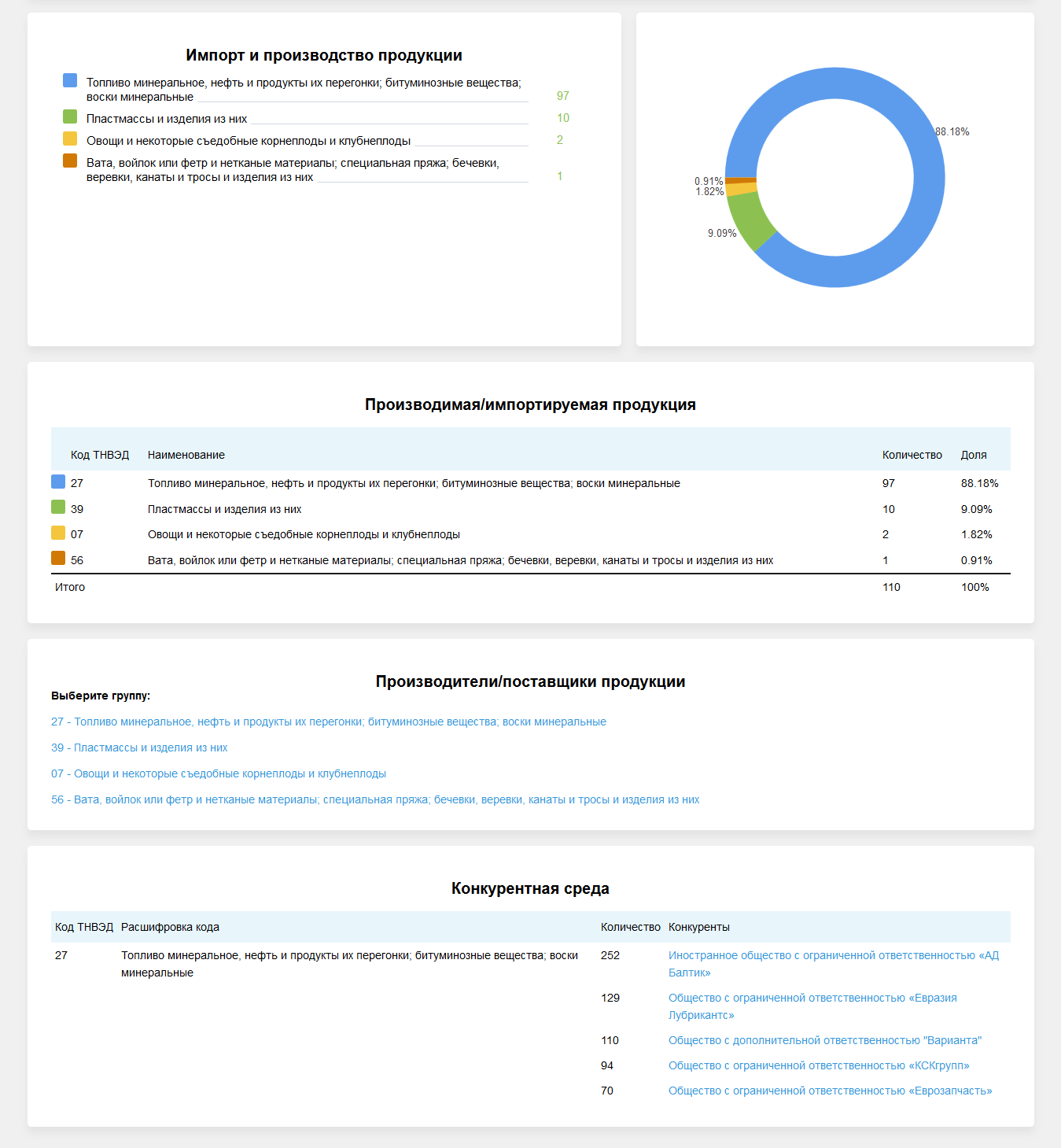Click the orange marker beside code 56

tap(58, 558)
